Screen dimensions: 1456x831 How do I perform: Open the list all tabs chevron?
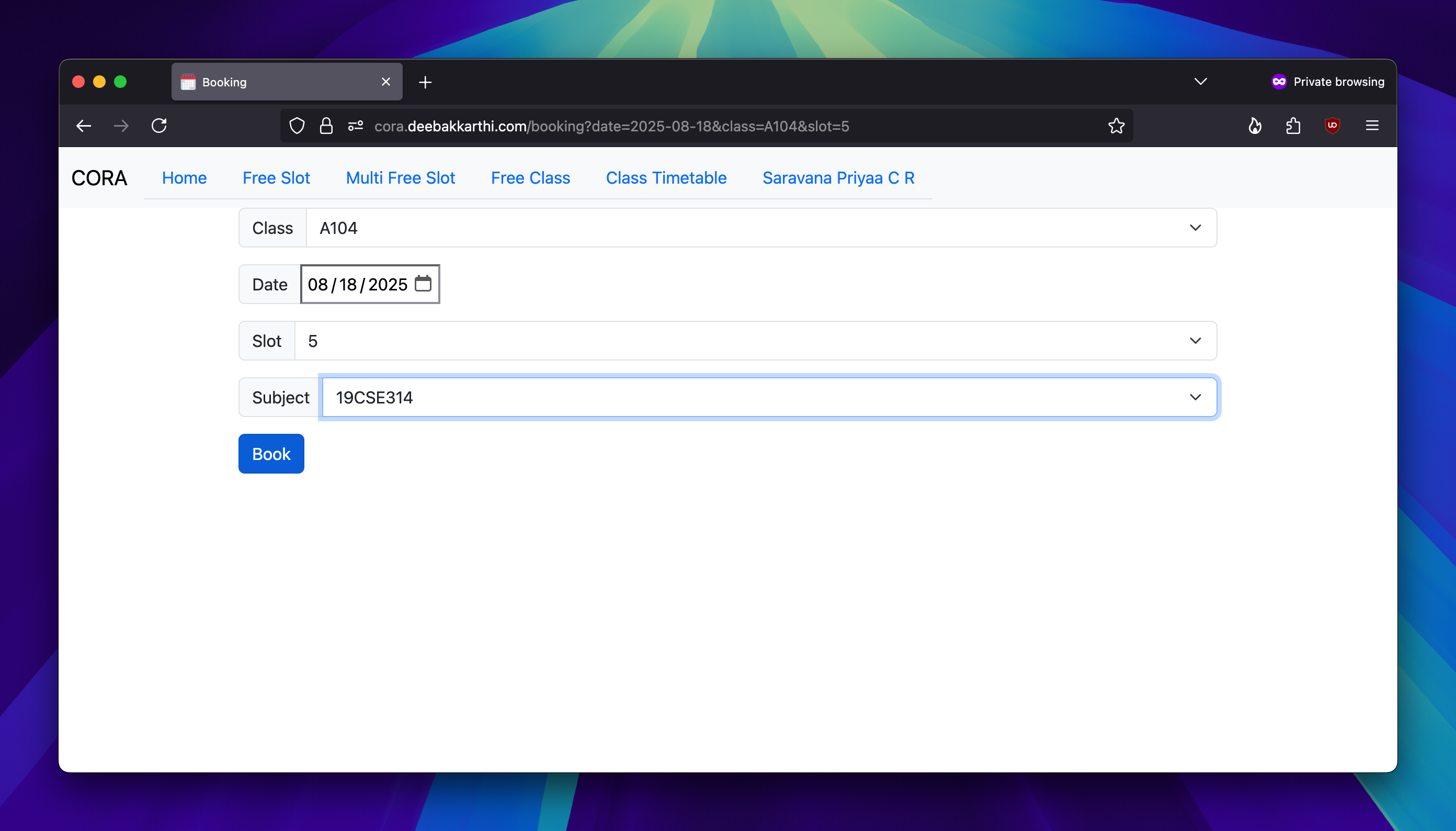coord(1200,82)
